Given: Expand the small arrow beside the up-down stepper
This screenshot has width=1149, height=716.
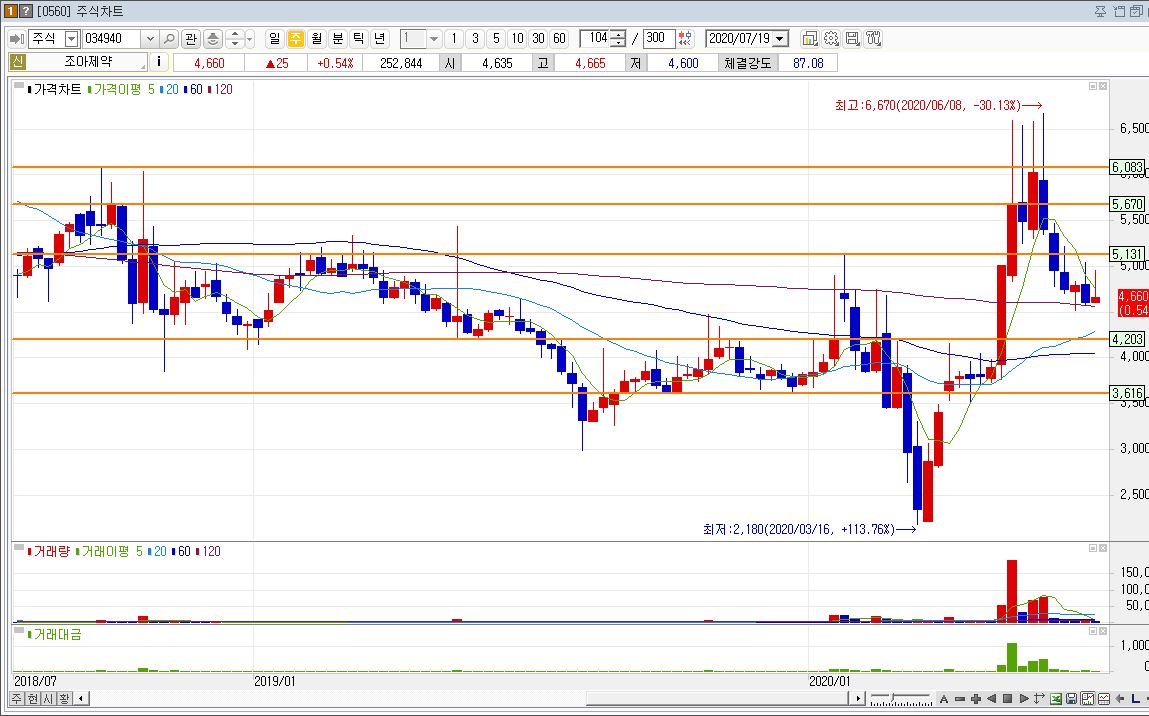Looking at the screenshot, I should (250, 39).
